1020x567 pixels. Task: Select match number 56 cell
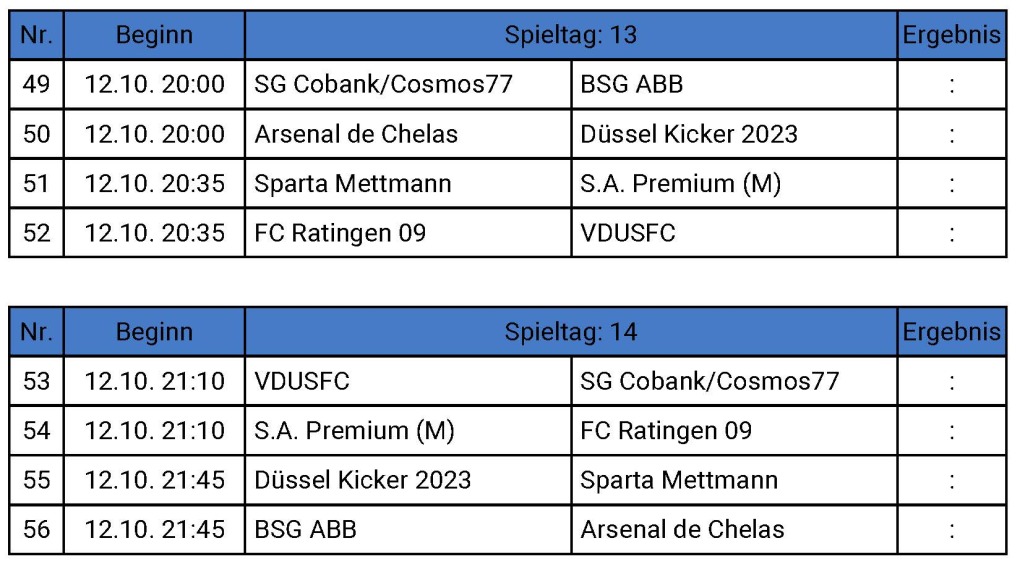pos(36,529)
